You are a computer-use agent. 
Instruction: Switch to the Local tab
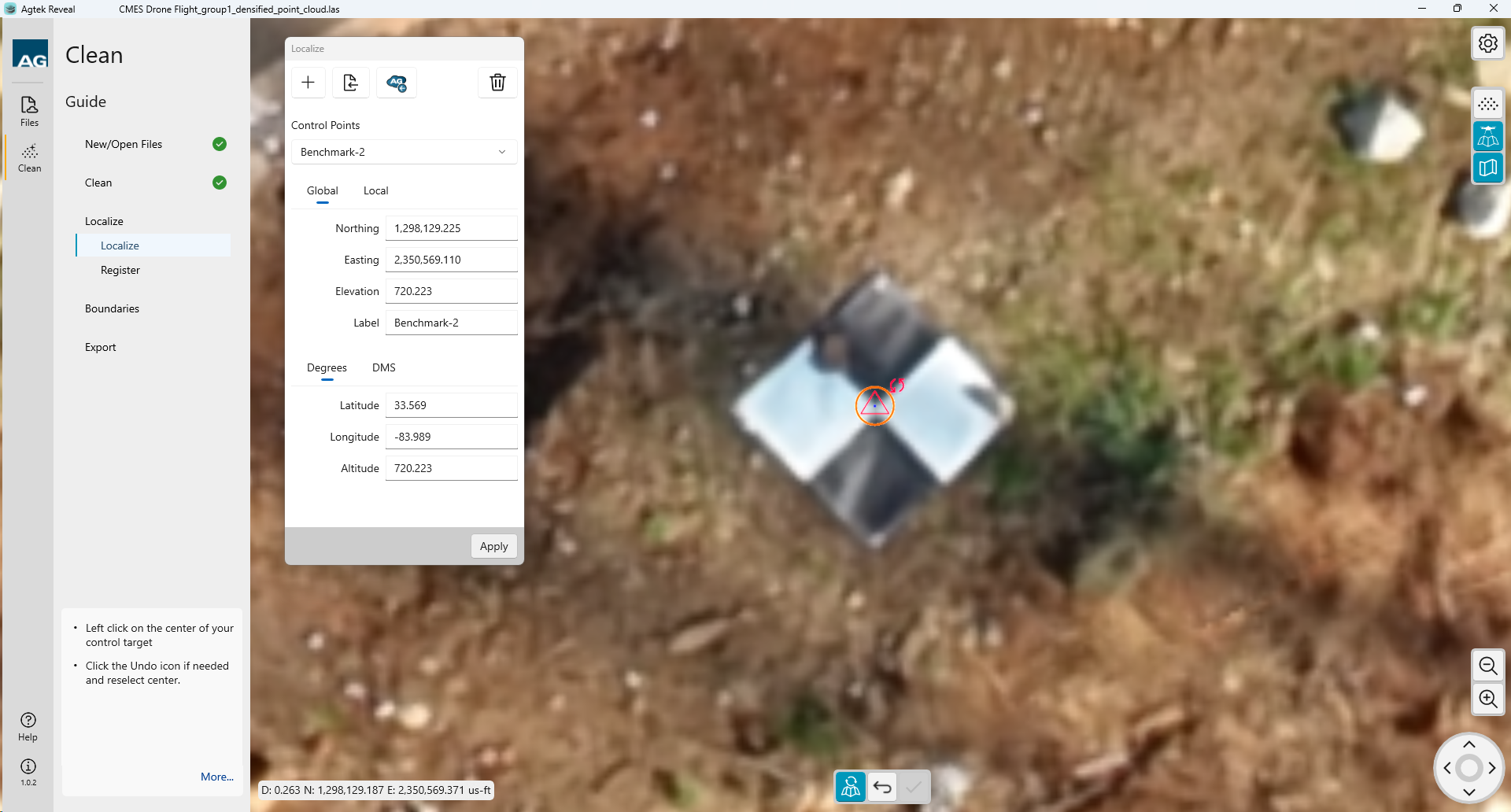click(x=375, y=190)
